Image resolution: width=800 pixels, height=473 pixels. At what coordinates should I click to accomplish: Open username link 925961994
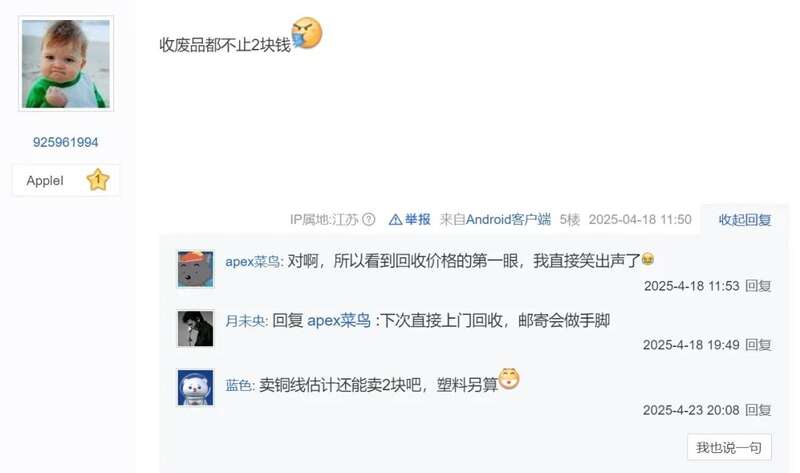click(65, 142)
